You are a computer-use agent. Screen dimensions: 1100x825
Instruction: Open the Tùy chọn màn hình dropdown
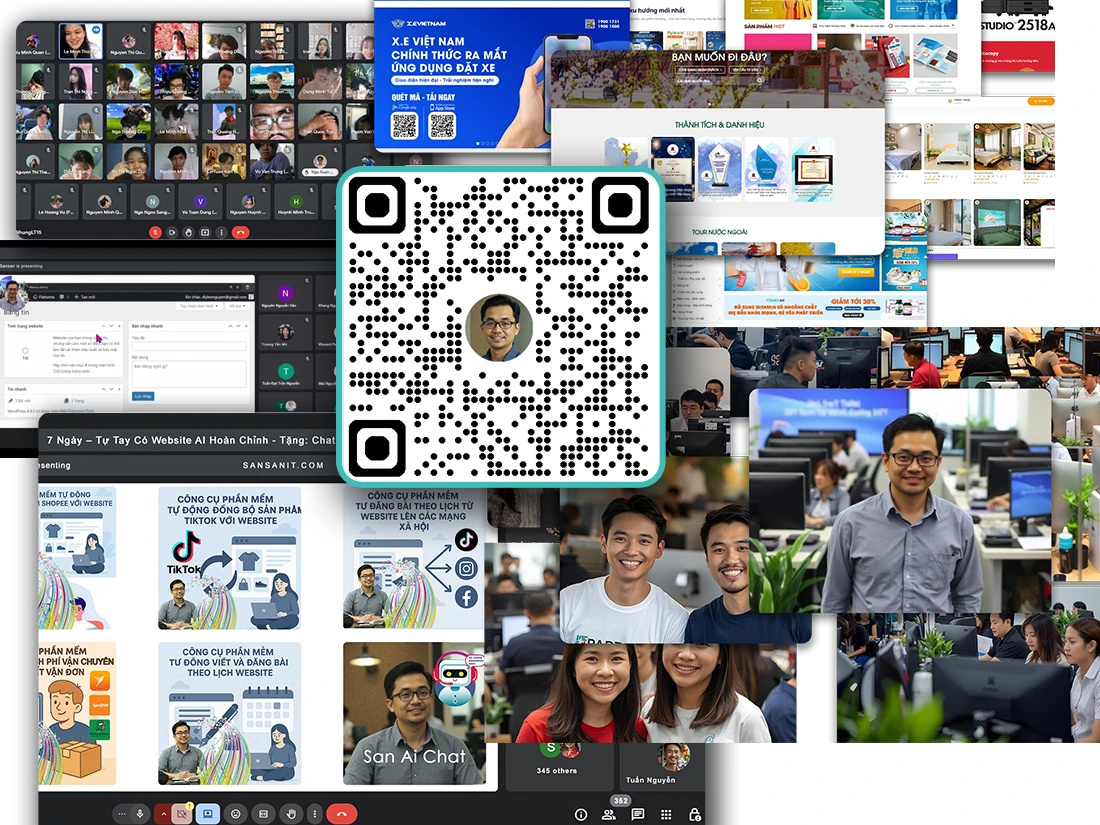click(199, 306)
